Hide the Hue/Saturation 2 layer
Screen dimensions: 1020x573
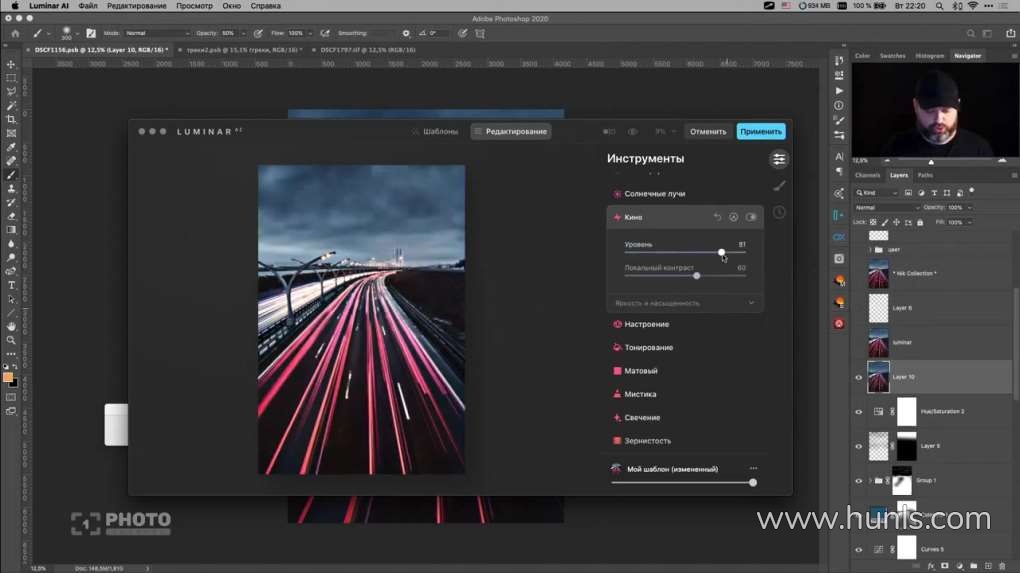858,411
